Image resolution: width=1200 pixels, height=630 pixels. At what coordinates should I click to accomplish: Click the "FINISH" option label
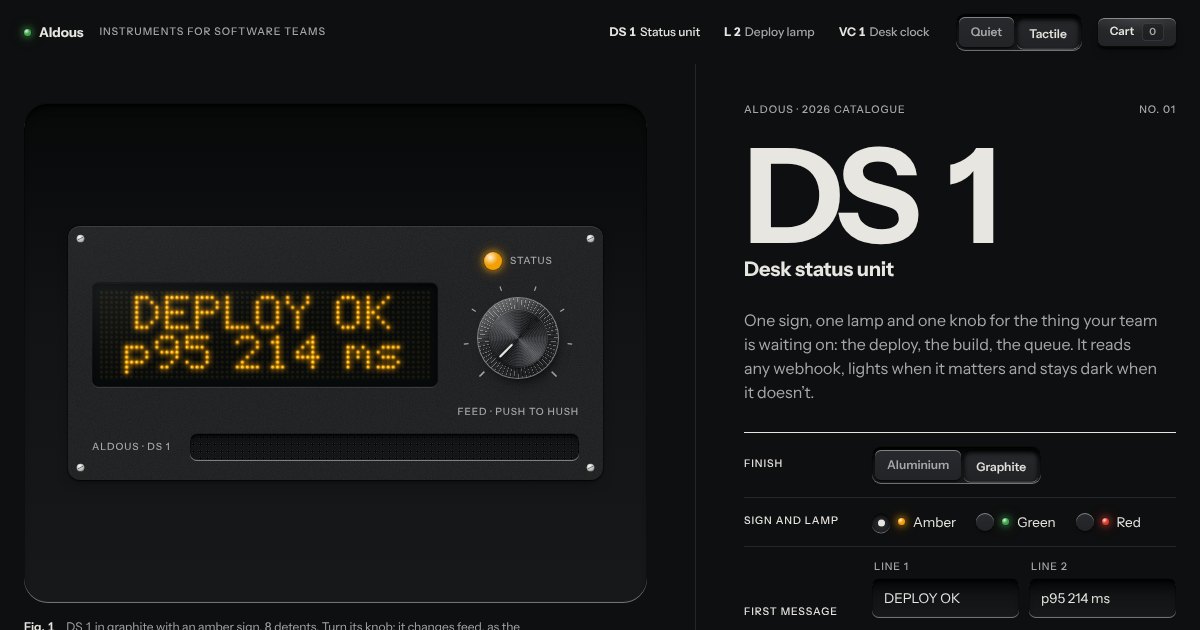pyautogui.click(x=763, y=464)
